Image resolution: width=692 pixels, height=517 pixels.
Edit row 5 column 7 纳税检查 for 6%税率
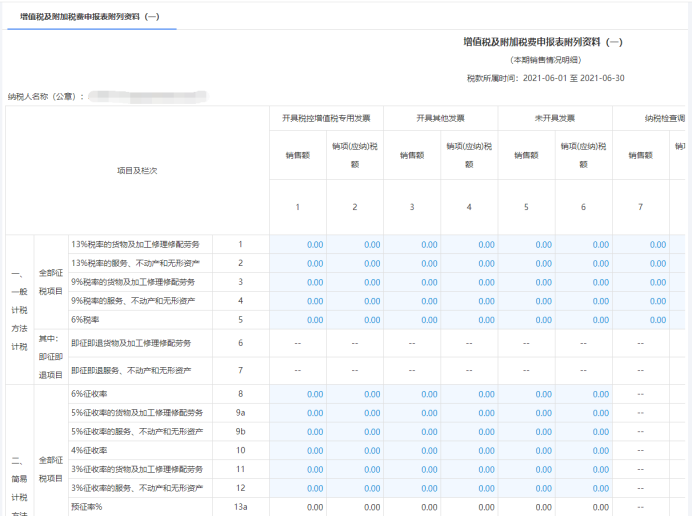click(x=641, y=320)
